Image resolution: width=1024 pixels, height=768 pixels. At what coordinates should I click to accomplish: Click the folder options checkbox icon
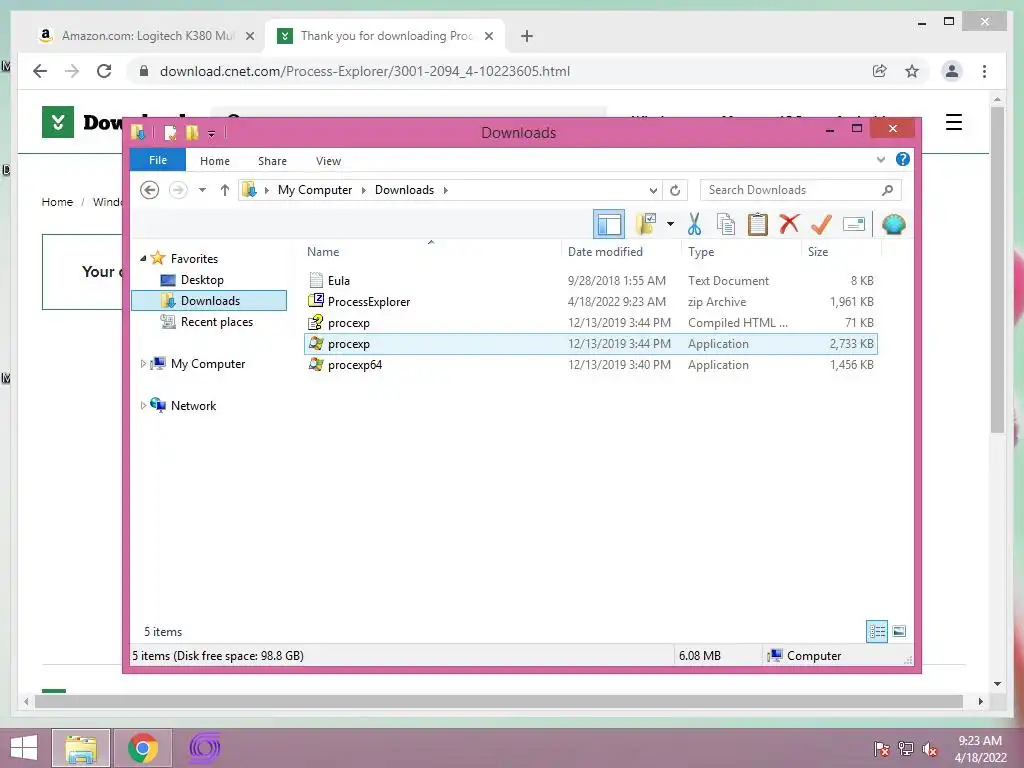pos(646,224)
